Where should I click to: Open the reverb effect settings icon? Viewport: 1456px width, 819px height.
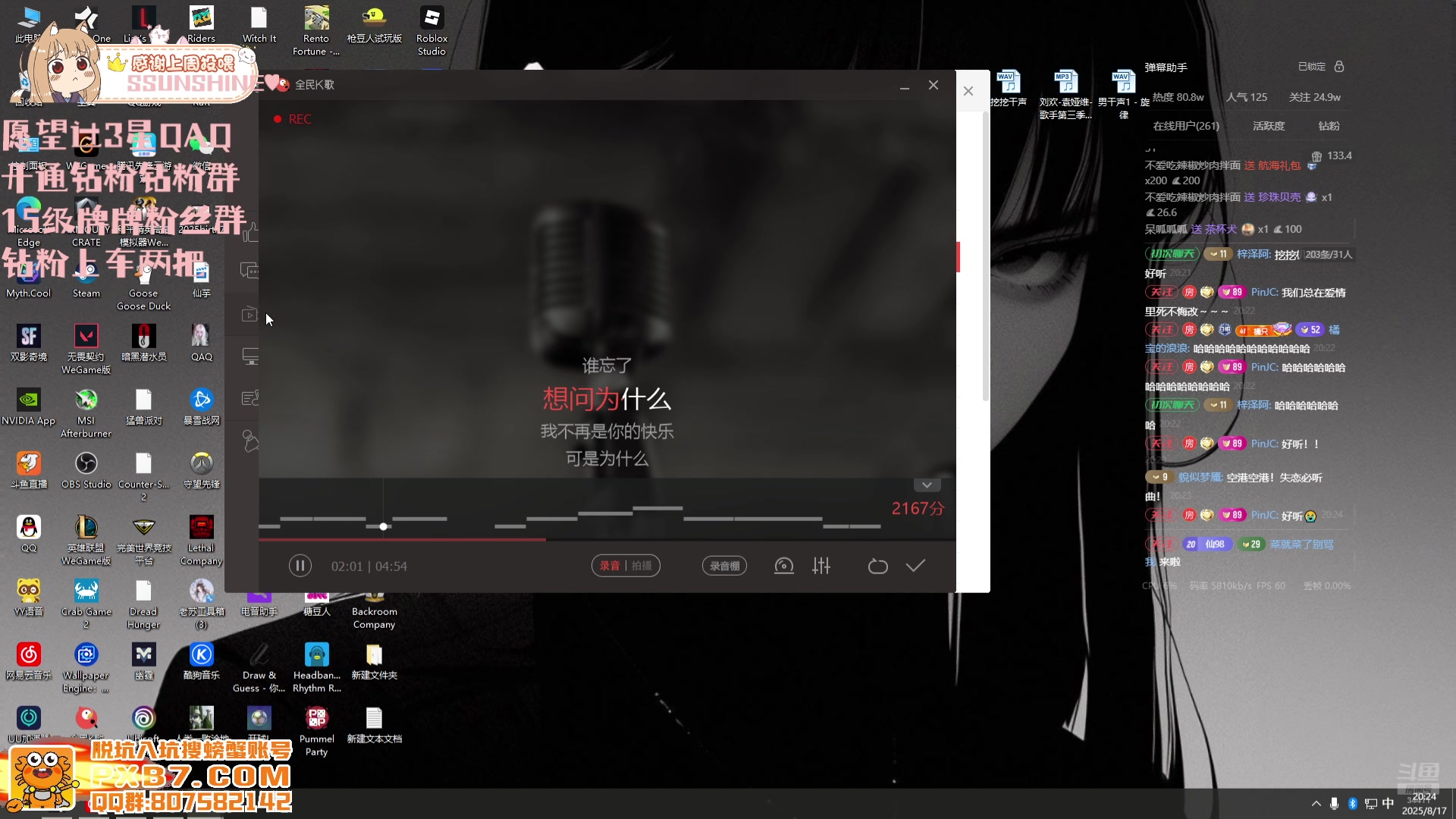click(783, 566)
